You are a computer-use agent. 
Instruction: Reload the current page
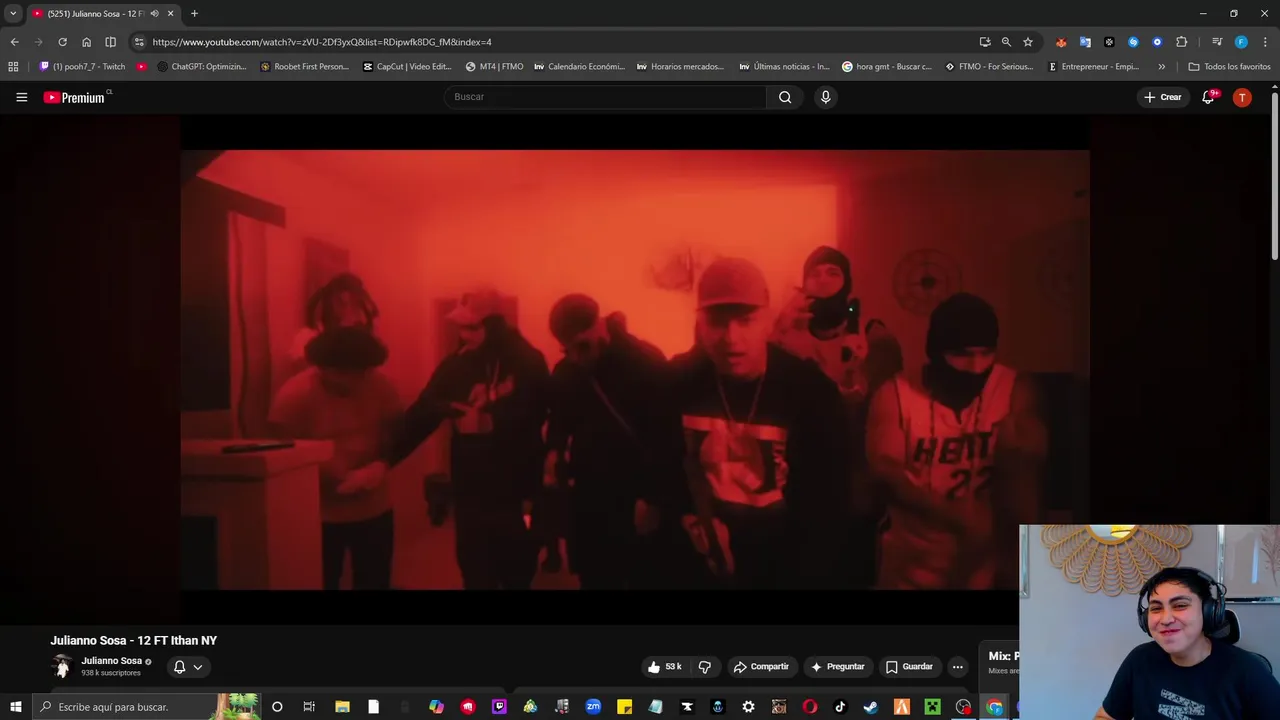(62, 42)
